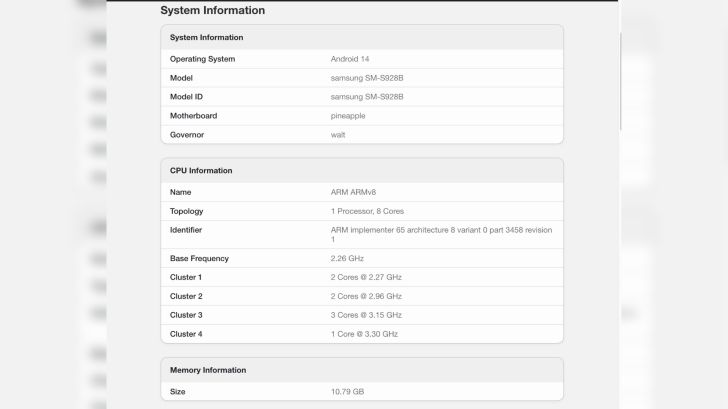Select the value '2 Cores @ 2.96 GHz'
The image size is (728, 409).
(x=366, y=296)
